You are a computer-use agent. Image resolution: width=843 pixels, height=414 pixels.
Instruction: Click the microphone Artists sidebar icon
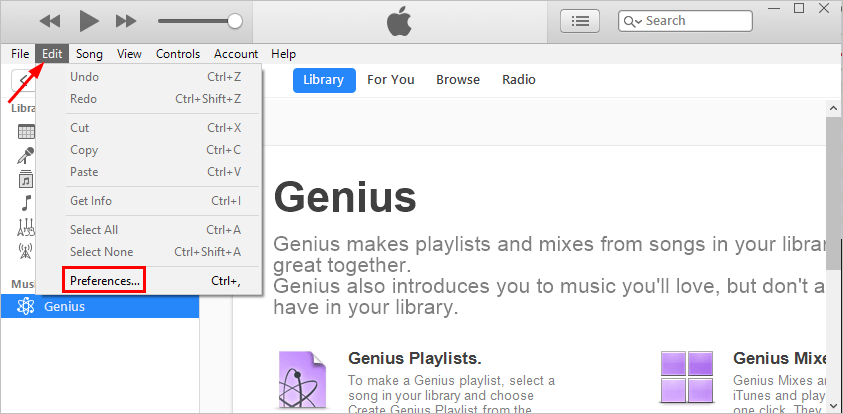coord(25,155)
